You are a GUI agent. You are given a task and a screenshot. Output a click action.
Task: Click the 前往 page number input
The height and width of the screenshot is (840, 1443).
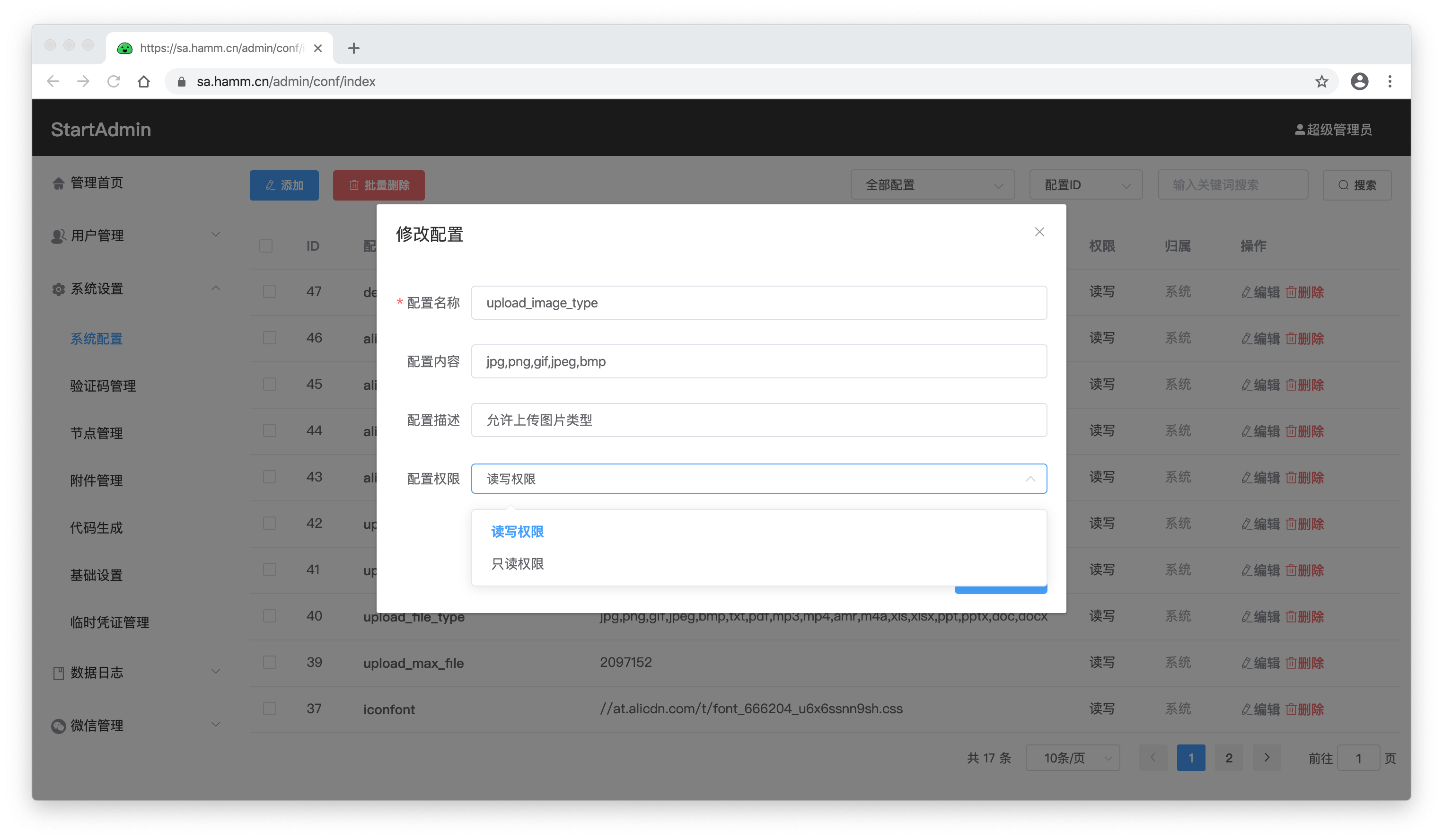[1358, 758]
